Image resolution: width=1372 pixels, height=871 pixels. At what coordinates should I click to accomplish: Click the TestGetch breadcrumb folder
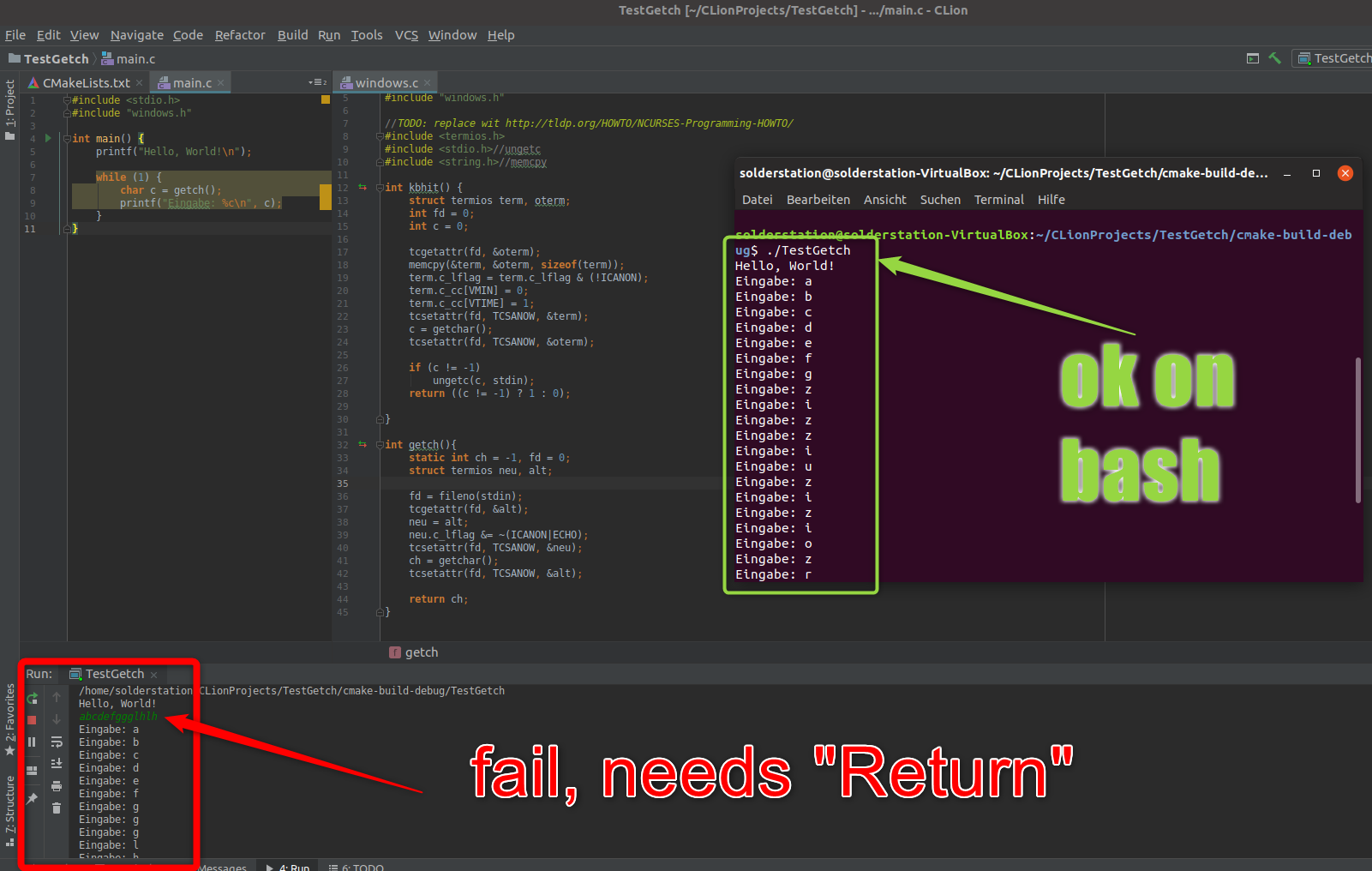[x=49, y=59]
